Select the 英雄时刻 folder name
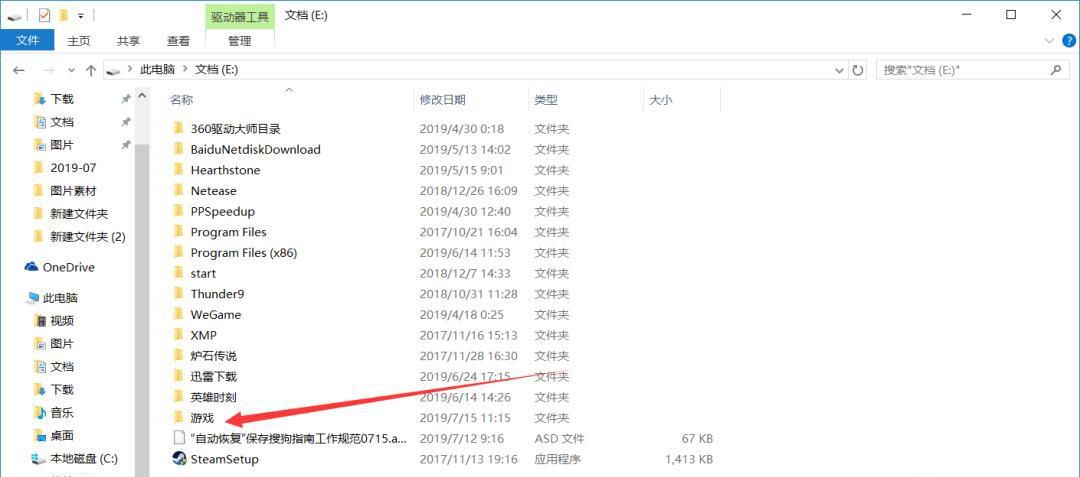1080x477 pixels. click(x=214, y=397)
